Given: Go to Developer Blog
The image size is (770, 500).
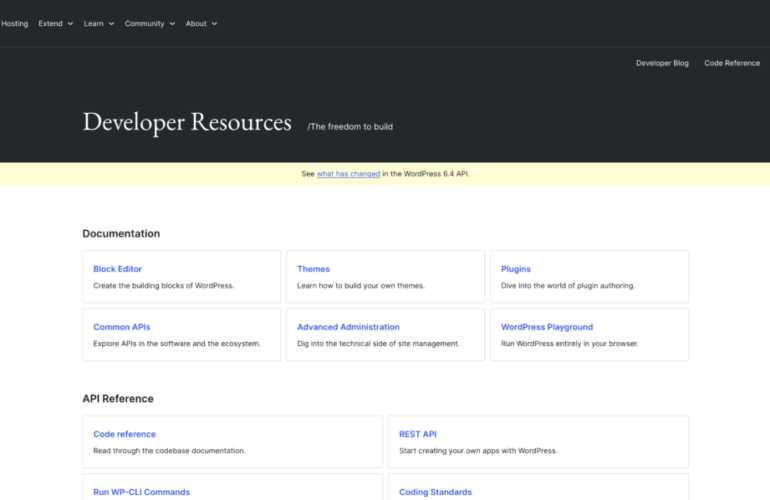Looking at the screenshot, I should (x=662, y=63).
